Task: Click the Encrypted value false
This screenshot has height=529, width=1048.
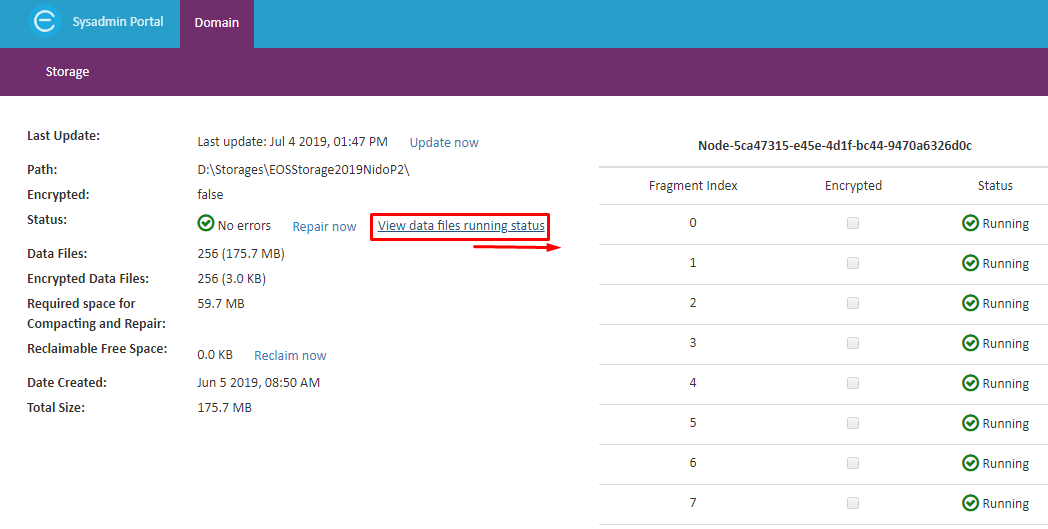Action: pos(211,195)
